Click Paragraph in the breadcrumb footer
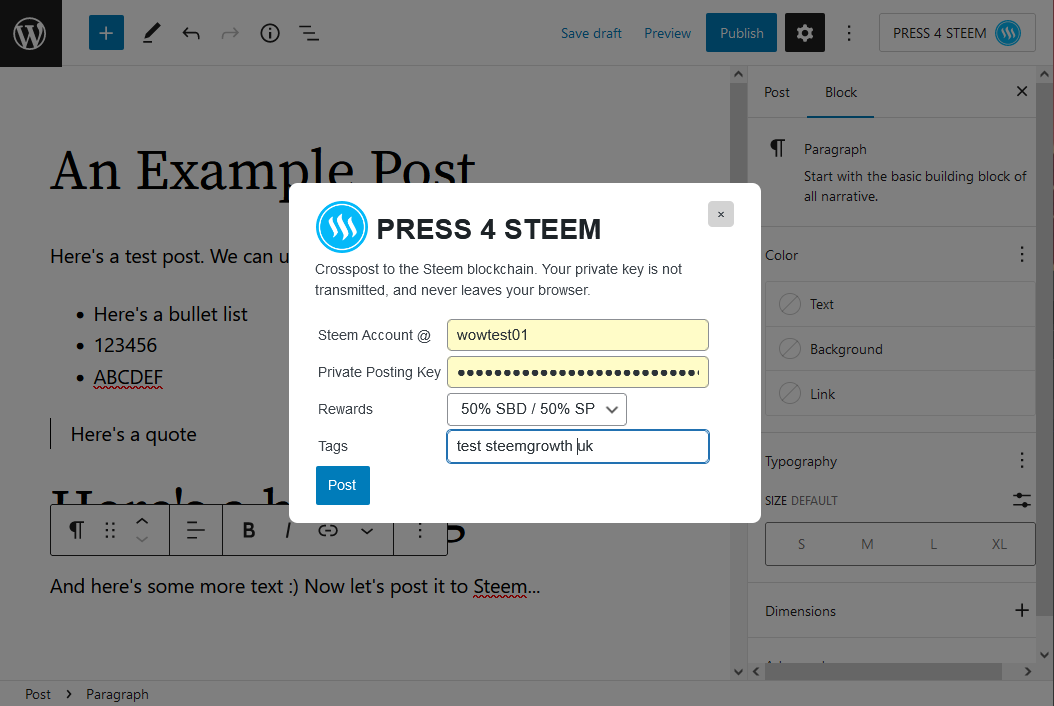This screenshot has width=1054, height=706. (117, 694)
